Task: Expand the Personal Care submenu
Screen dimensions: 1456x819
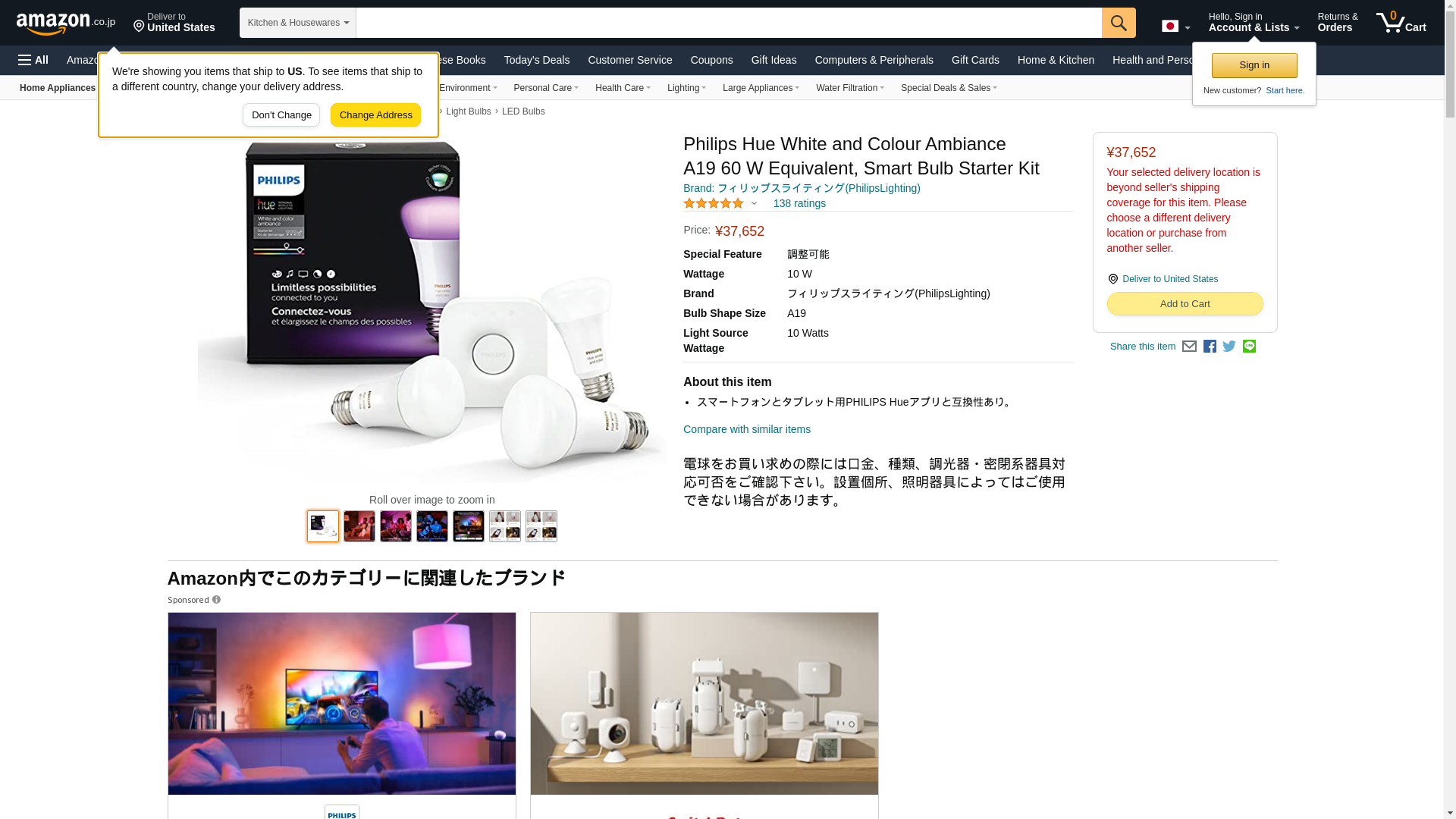Action: [546, 88]
